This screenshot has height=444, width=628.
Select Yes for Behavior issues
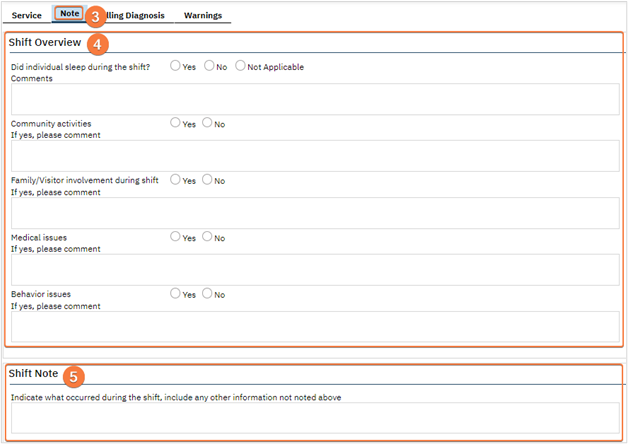point(175,293)
